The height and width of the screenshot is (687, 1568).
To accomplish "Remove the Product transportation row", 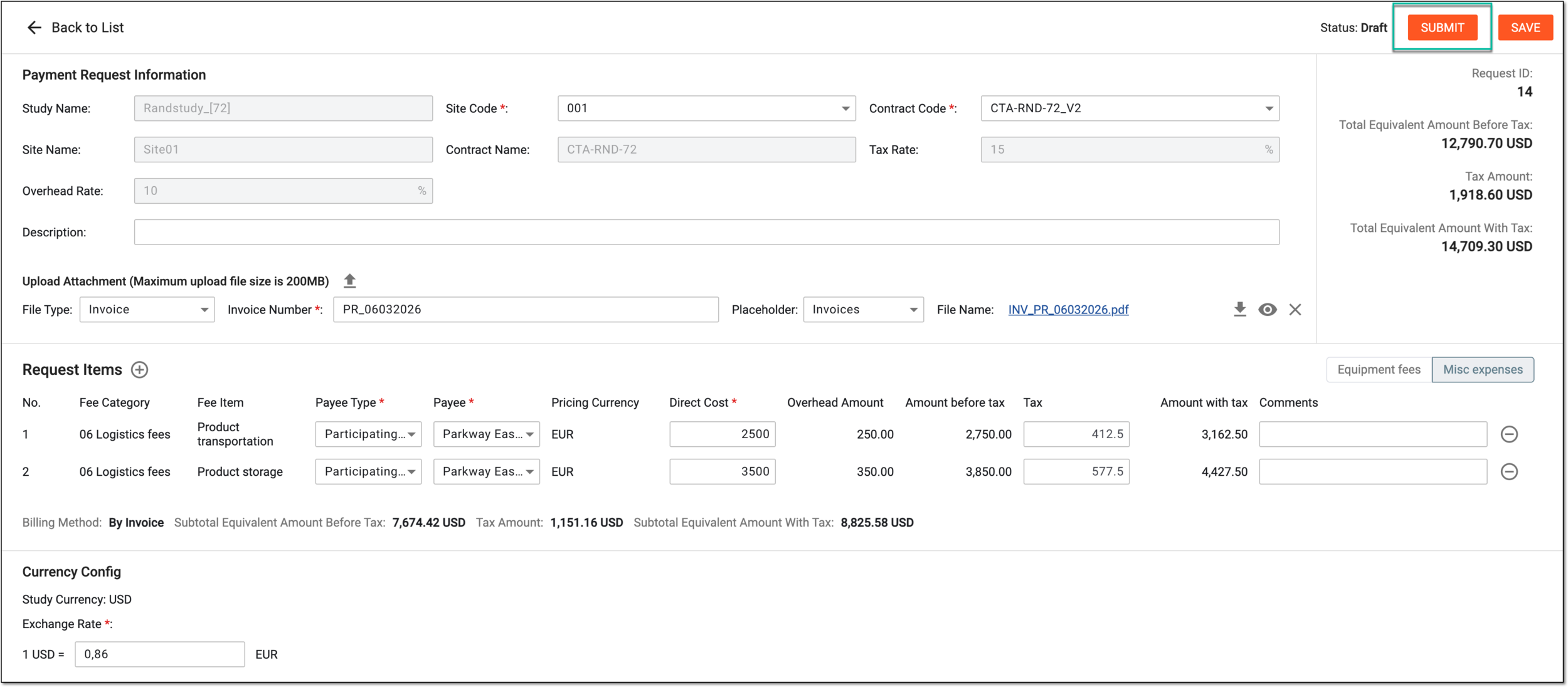I will 1510,434.
